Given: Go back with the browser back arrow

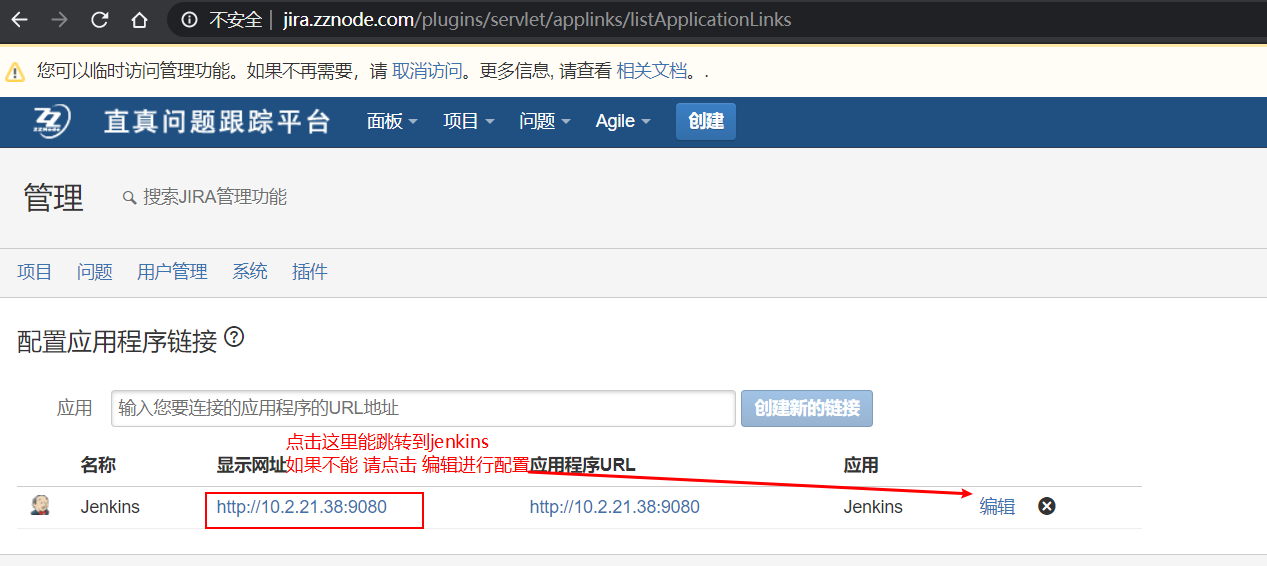Looking at the screenshot, I should 19,20.
